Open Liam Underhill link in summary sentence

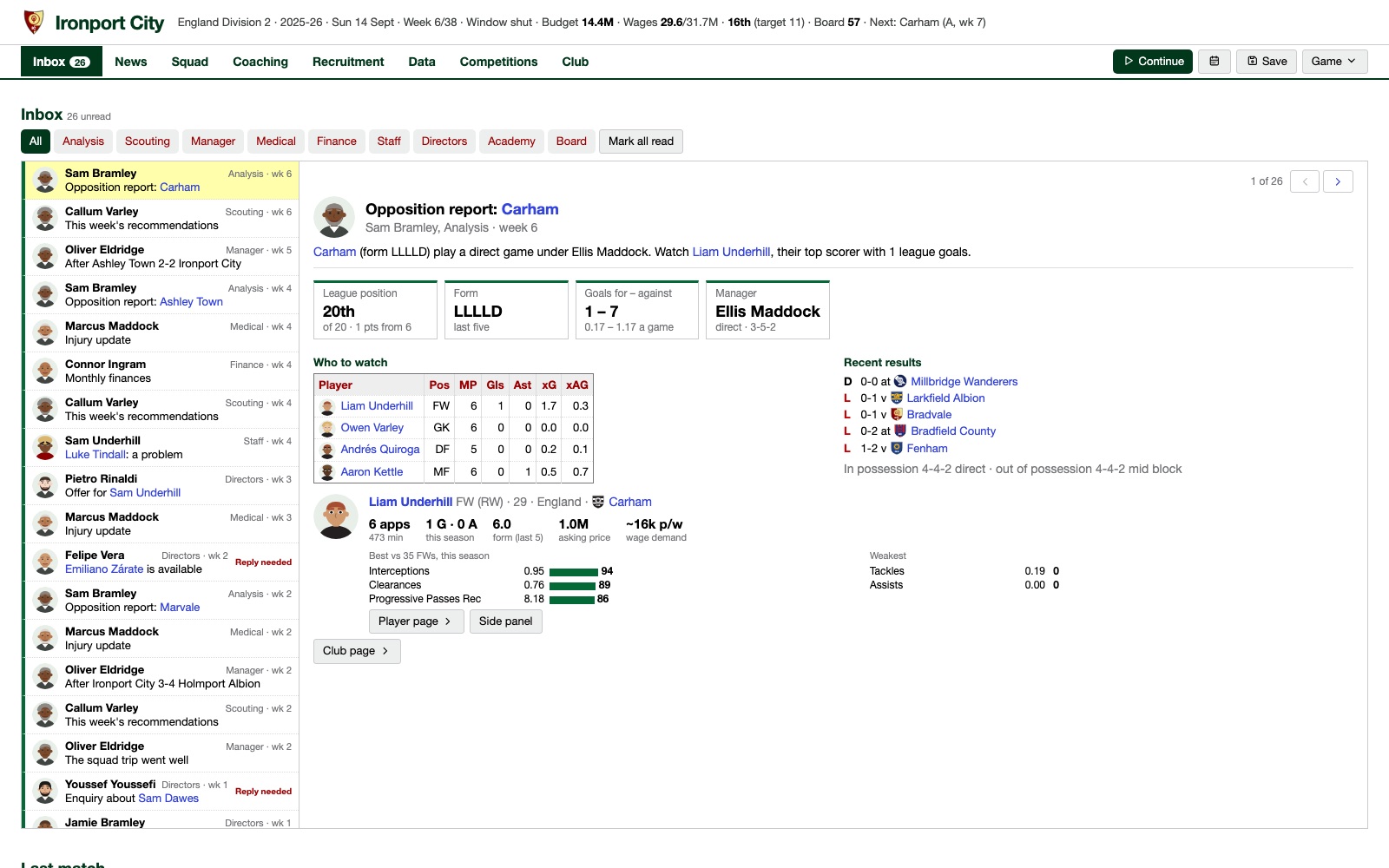tap(731, 252)
